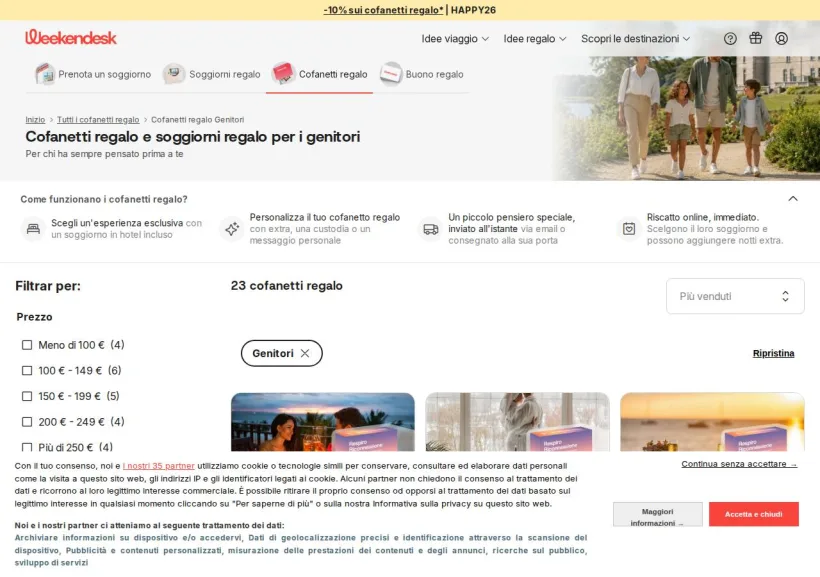This screenshot has width=820, height=577.
Task: Check the Meno di 100 € price filter
Action: point(27,345)
